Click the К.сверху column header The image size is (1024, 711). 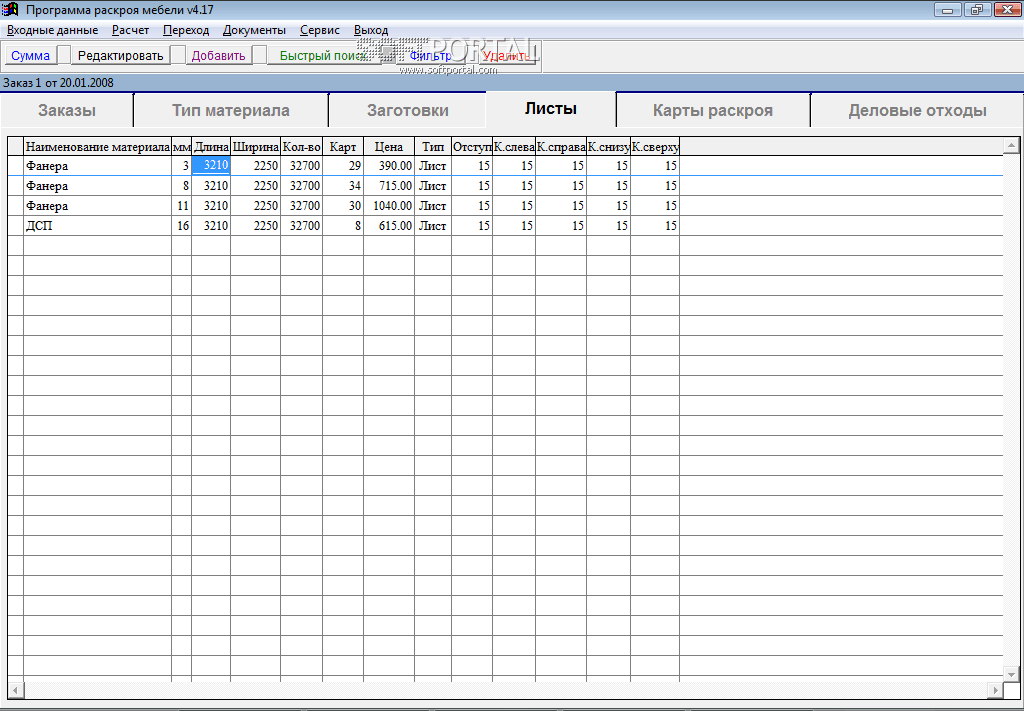[x=655, y=147]
